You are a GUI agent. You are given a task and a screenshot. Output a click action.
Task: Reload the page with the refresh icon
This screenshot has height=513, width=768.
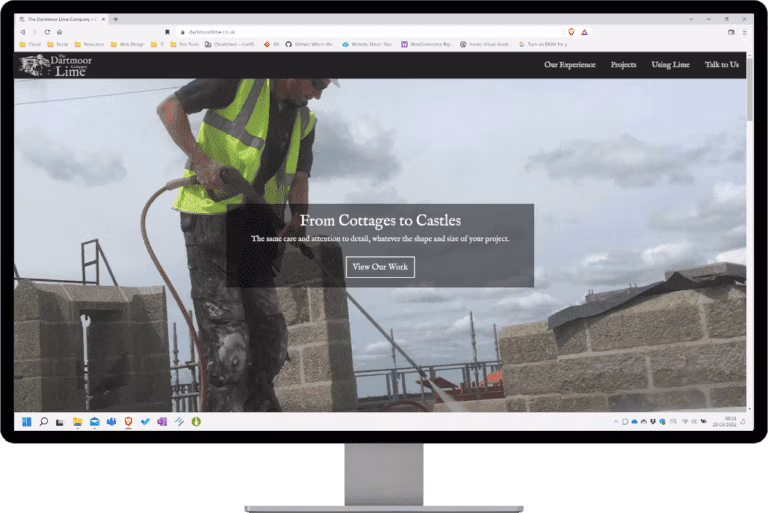click(x=47, y=32)
